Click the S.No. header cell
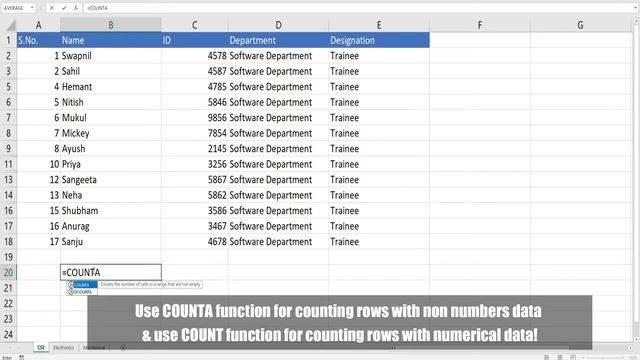640x360 pixels. pos(38,40)
